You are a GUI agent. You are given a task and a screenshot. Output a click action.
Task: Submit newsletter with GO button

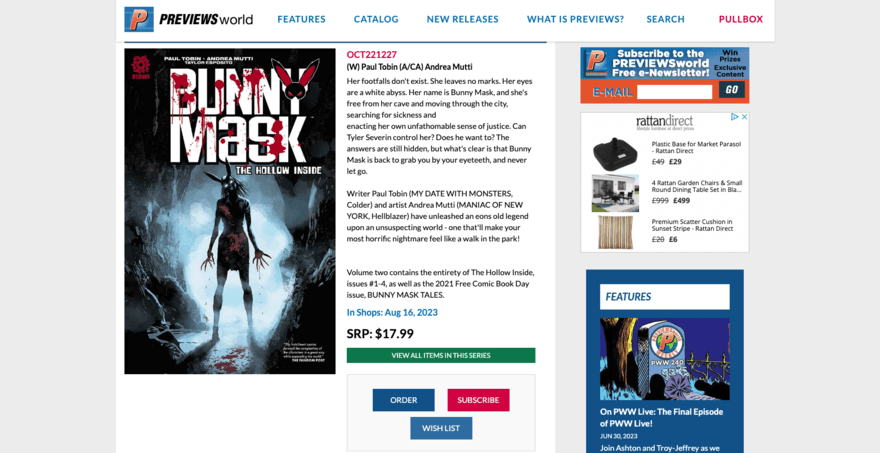tap(732, 90)
